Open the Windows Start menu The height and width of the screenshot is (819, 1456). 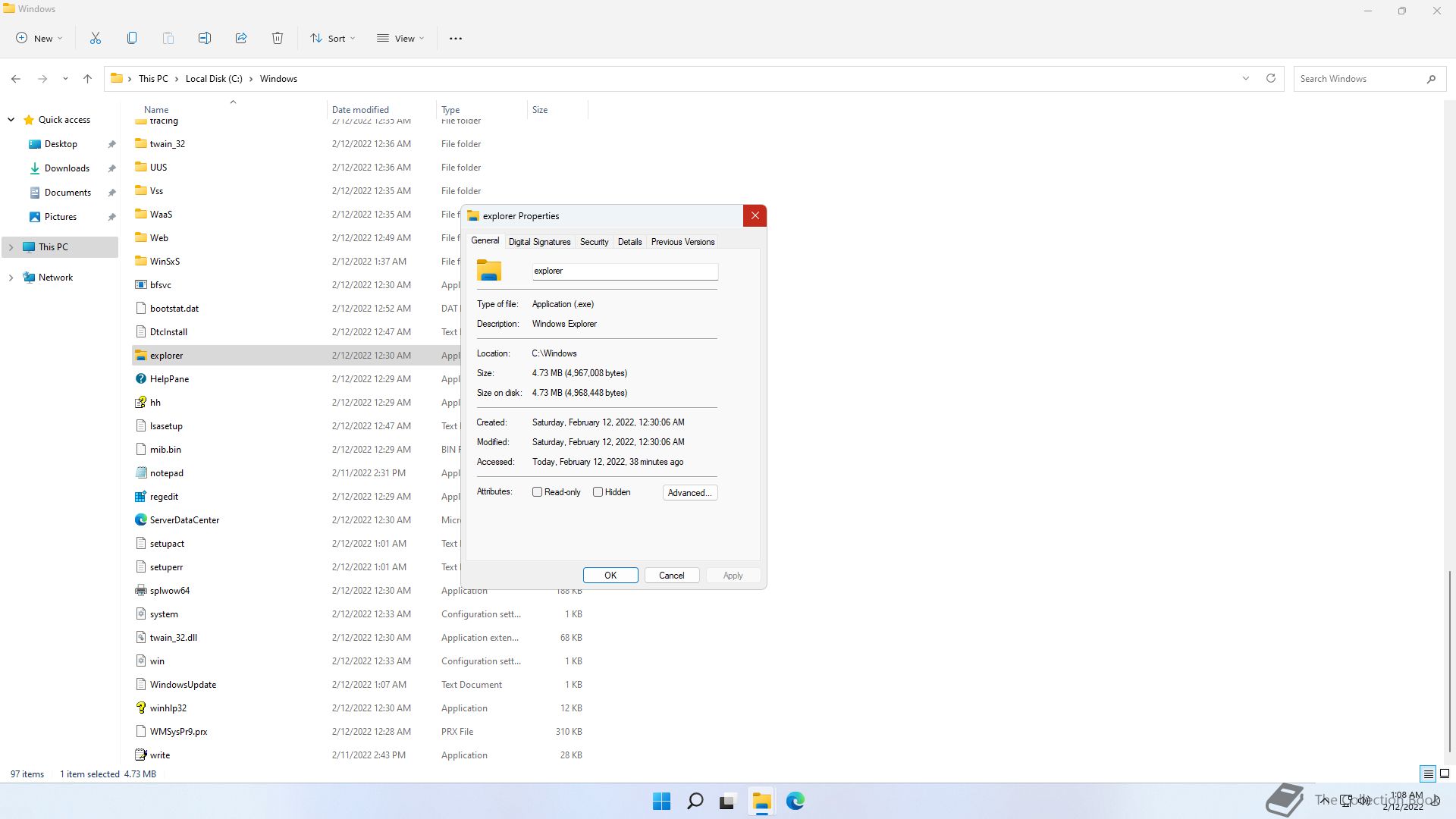661,801
